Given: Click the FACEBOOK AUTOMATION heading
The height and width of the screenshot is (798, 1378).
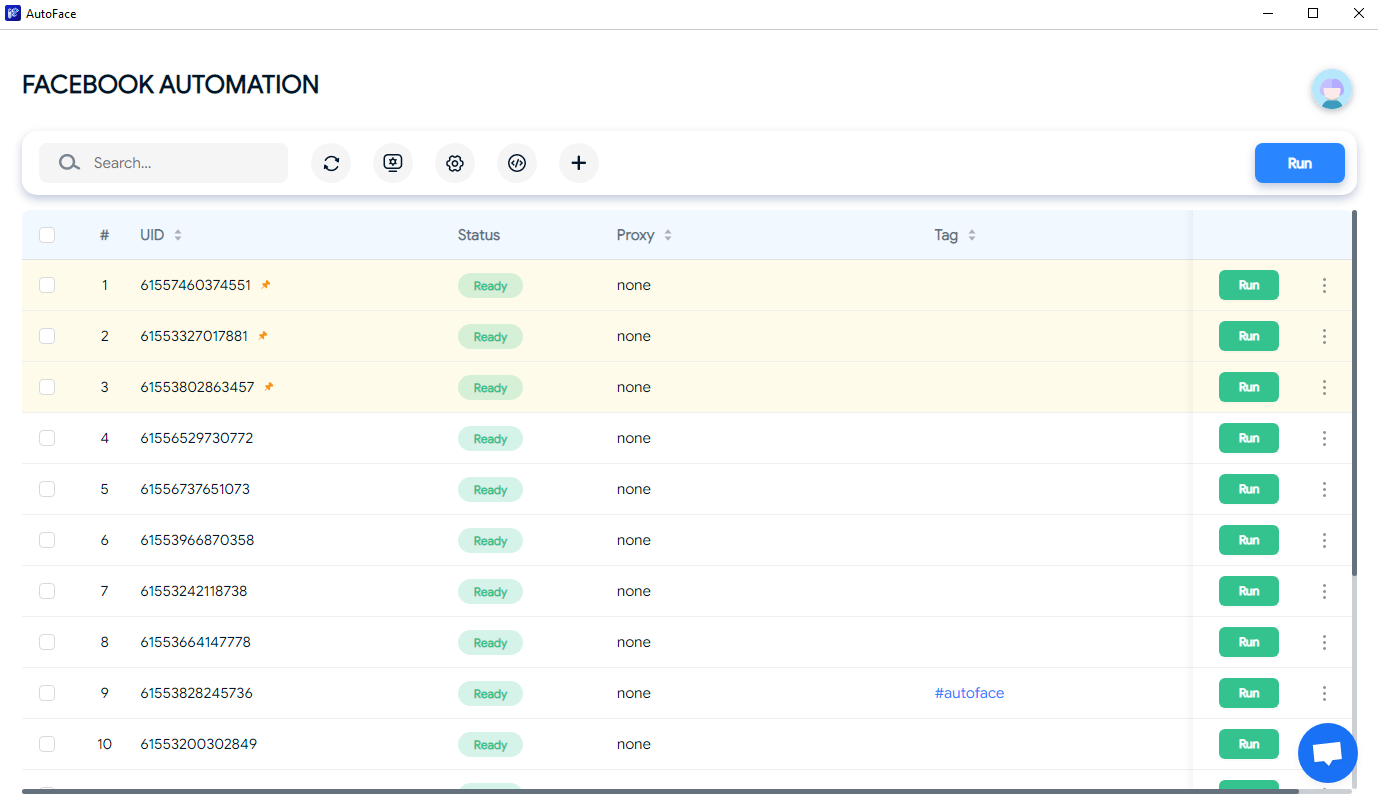Looking at the screenshot, I should pyautogui.click(x=171, y=85).
